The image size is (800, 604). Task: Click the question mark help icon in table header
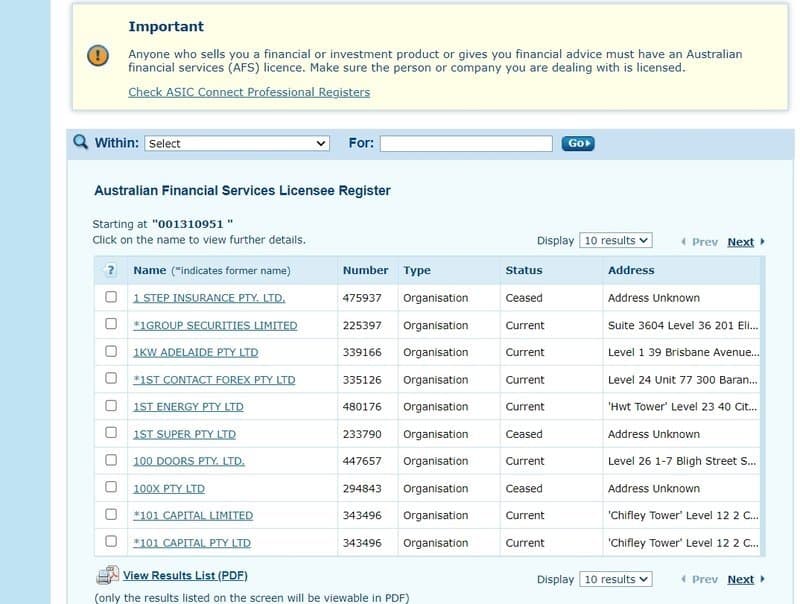111,270
